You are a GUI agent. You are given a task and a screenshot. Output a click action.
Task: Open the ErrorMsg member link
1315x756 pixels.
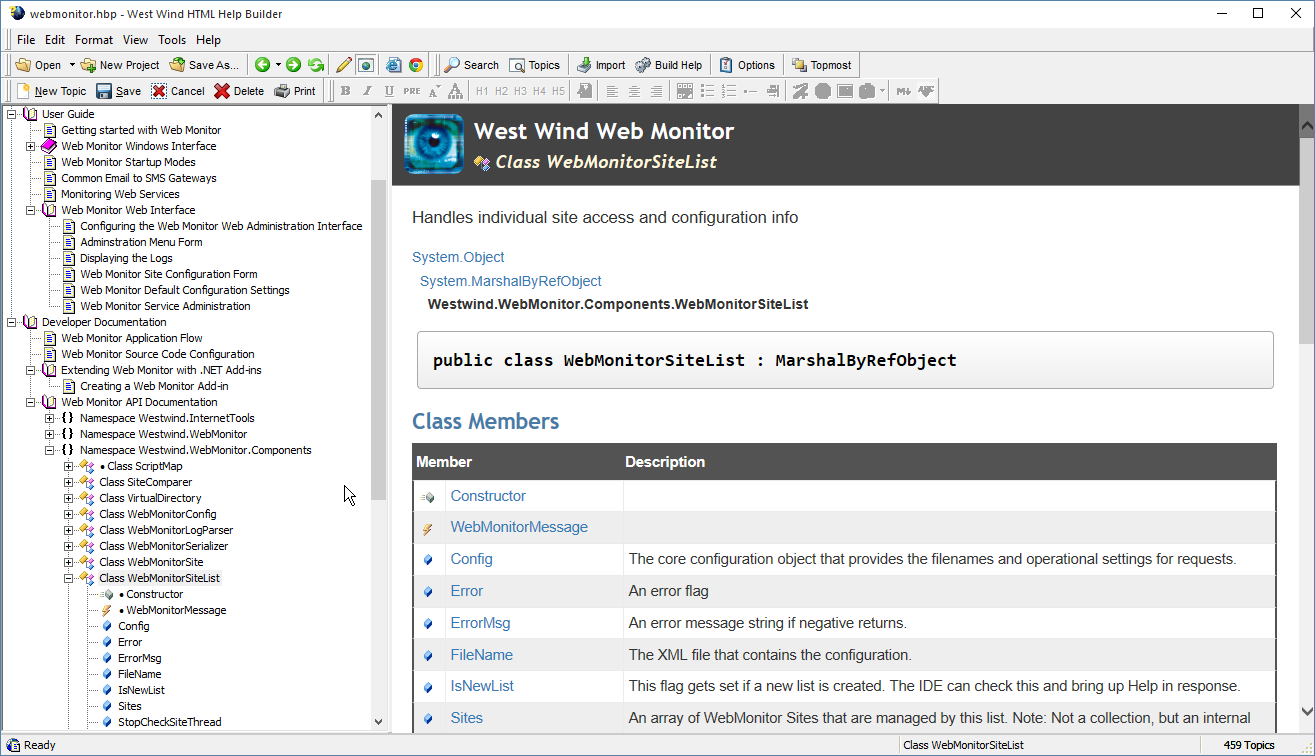480,623
